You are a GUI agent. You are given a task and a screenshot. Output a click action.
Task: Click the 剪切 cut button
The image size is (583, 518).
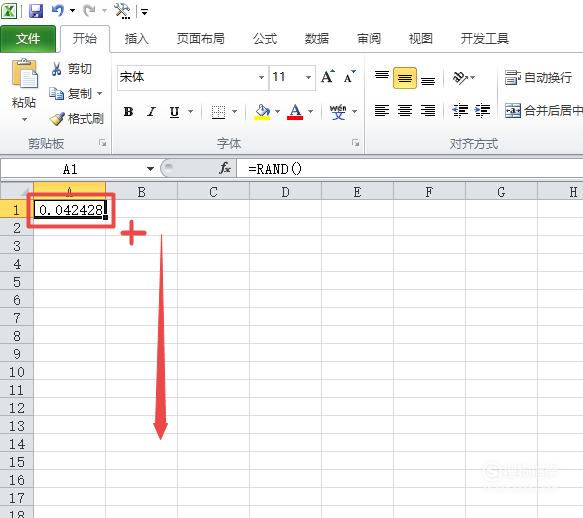point(71,69)
